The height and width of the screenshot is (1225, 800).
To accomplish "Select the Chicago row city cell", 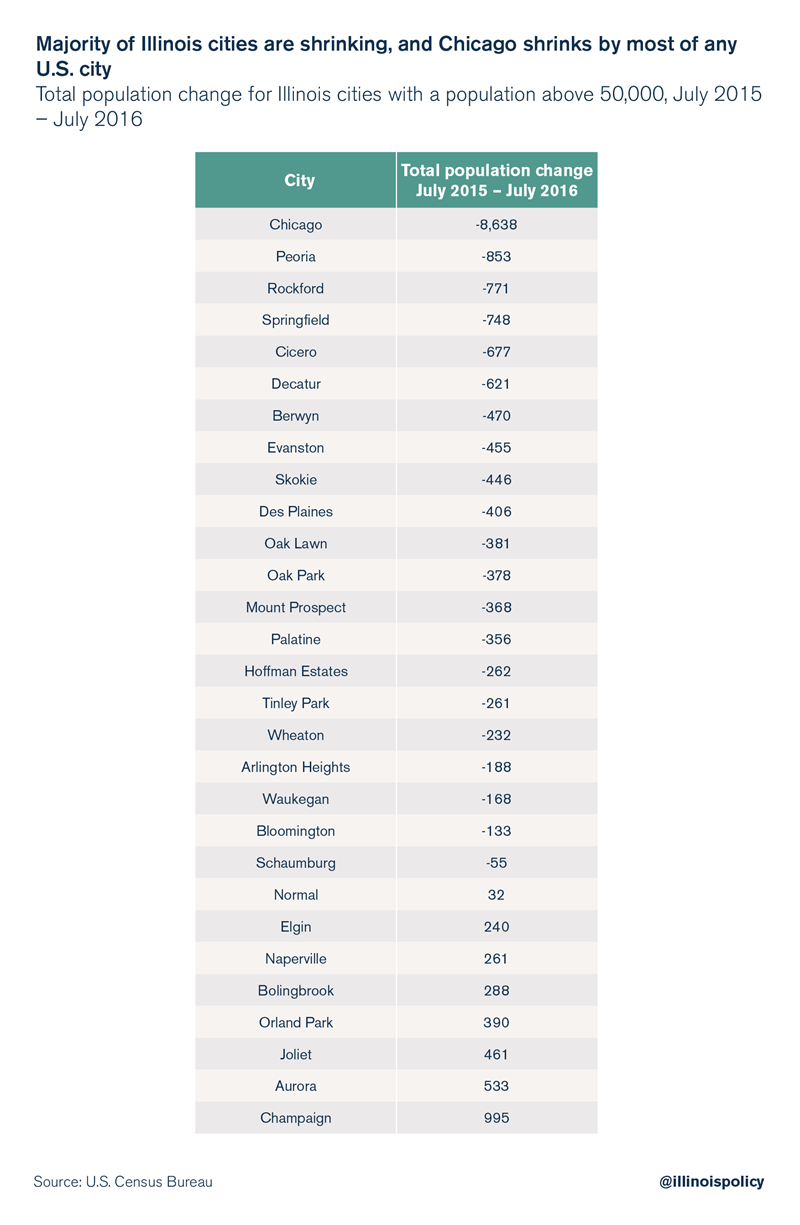I will [296, 225].
